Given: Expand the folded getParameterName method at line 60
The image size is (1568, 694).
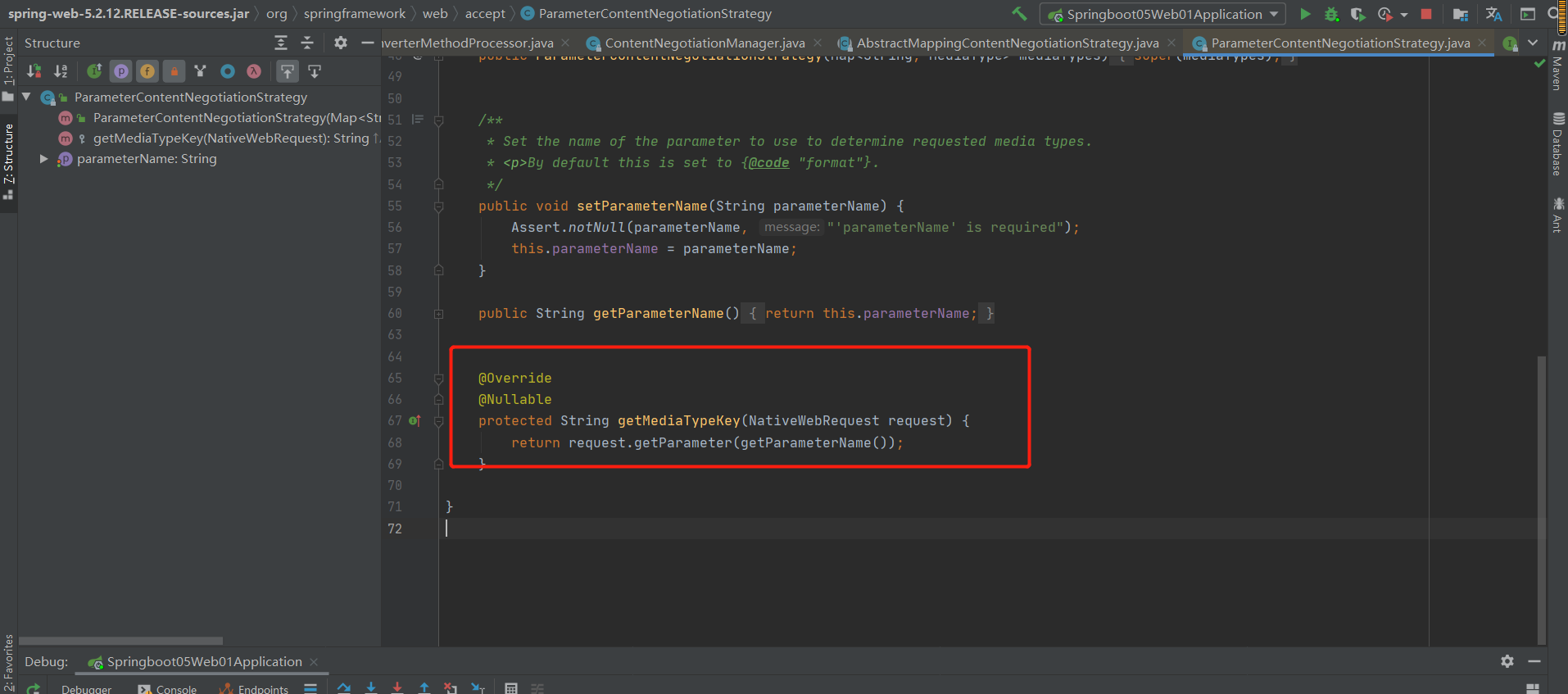Looking at the screenshot, I should [x=439, y=314].
